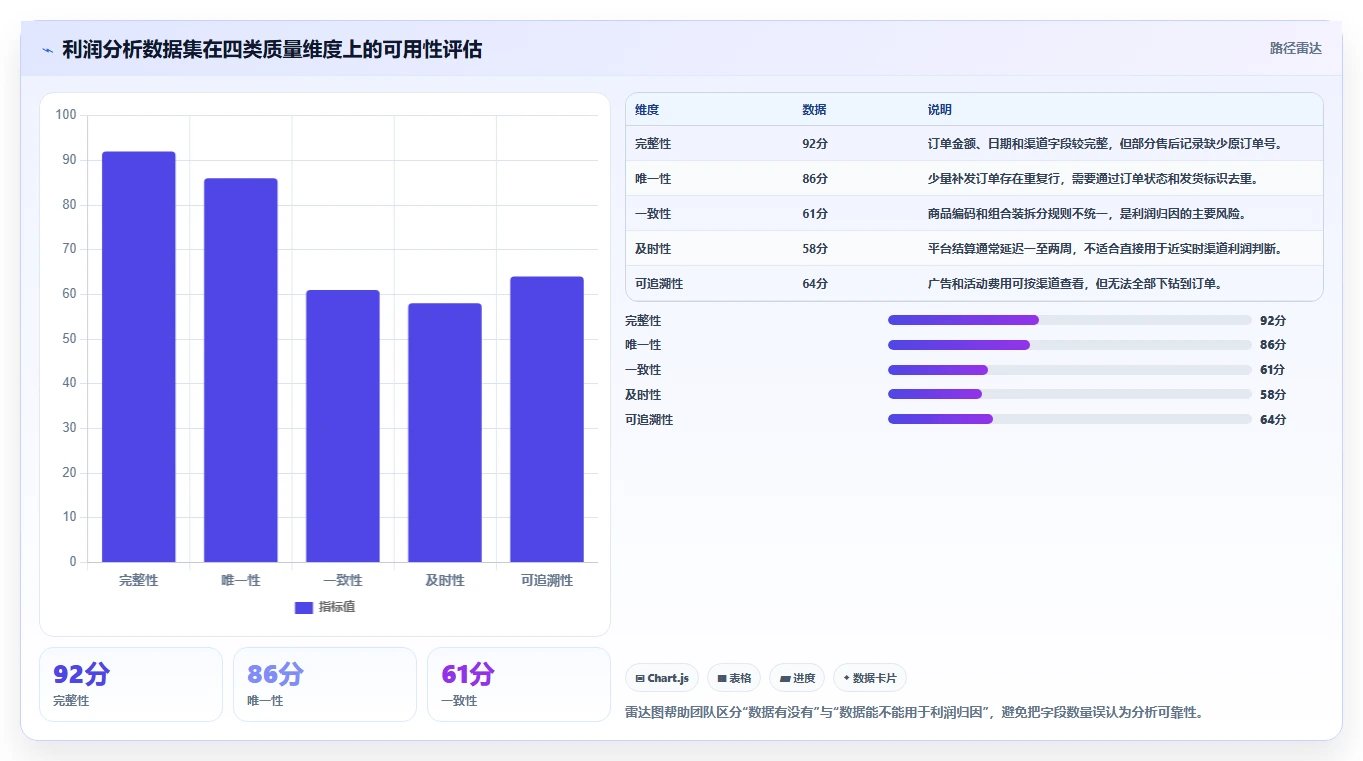Screen dimensions: 1363x761
Task: Click the 92分 value beside the progress bar
Action: pos(1273,321)
